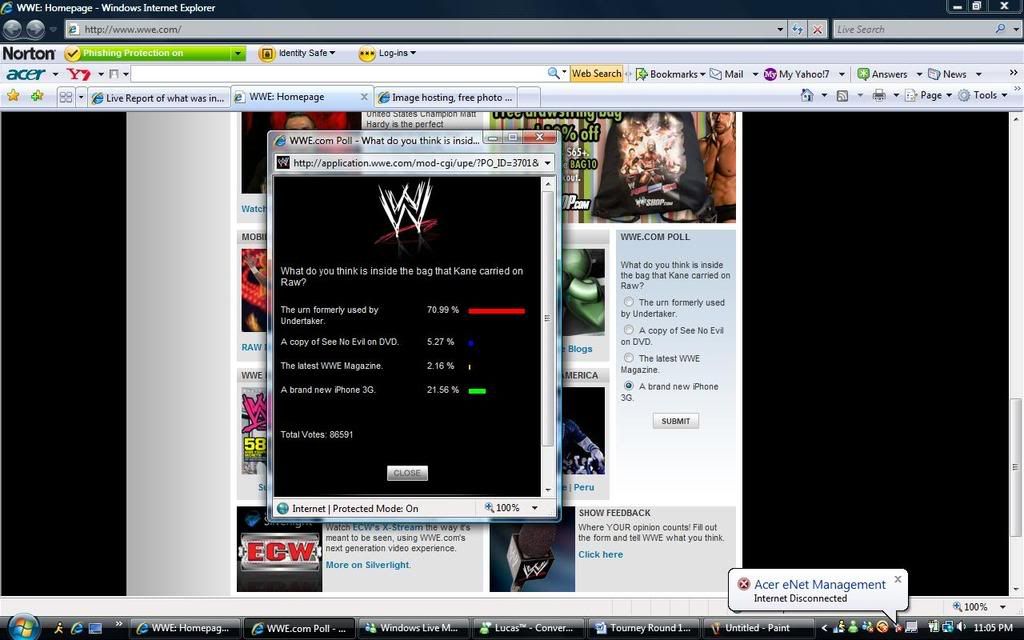Viewport: 1024px width, 640px height.
Task: Open Quick Tabs grid icon
Action: coord(66,97)
